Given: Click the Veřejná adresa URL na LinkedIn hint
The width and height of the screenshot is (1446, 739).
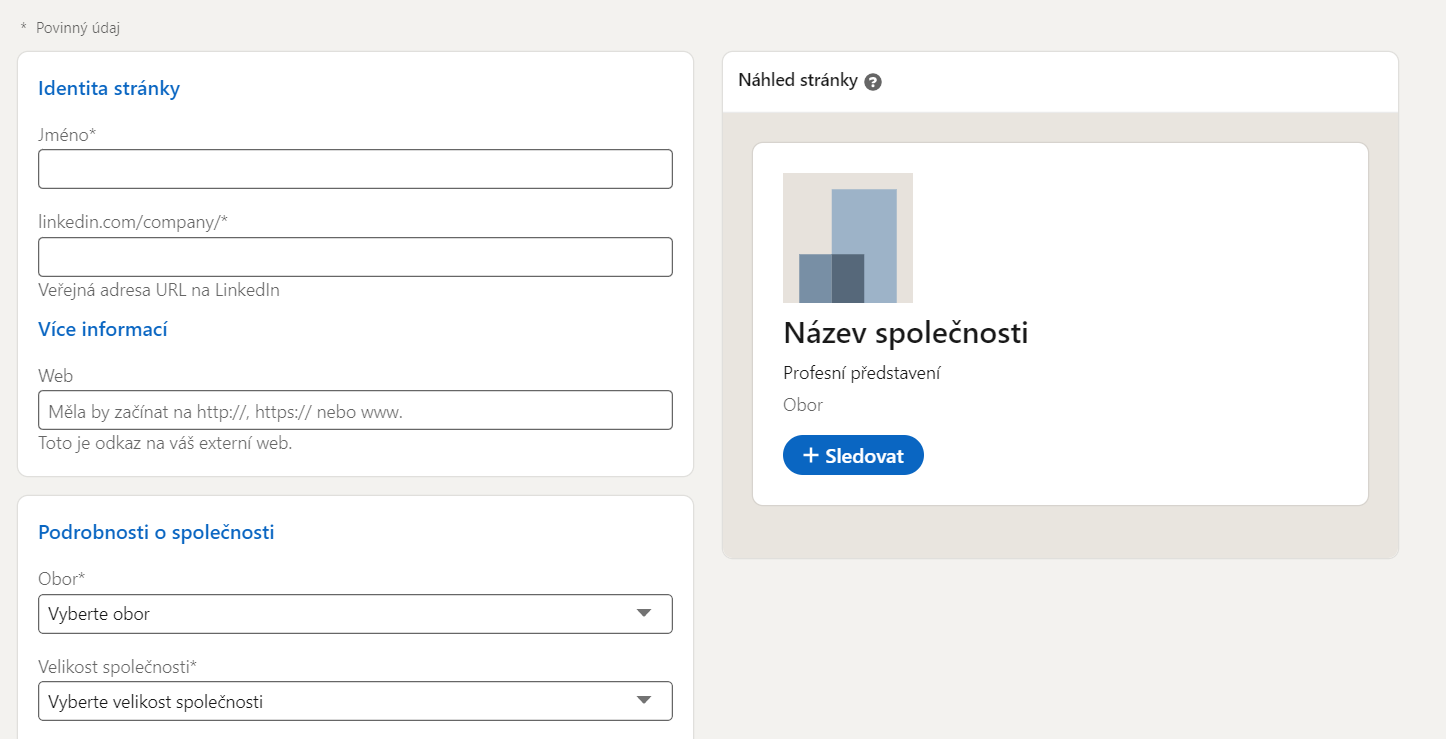Looking at the screenshot, I should [159, 290].
